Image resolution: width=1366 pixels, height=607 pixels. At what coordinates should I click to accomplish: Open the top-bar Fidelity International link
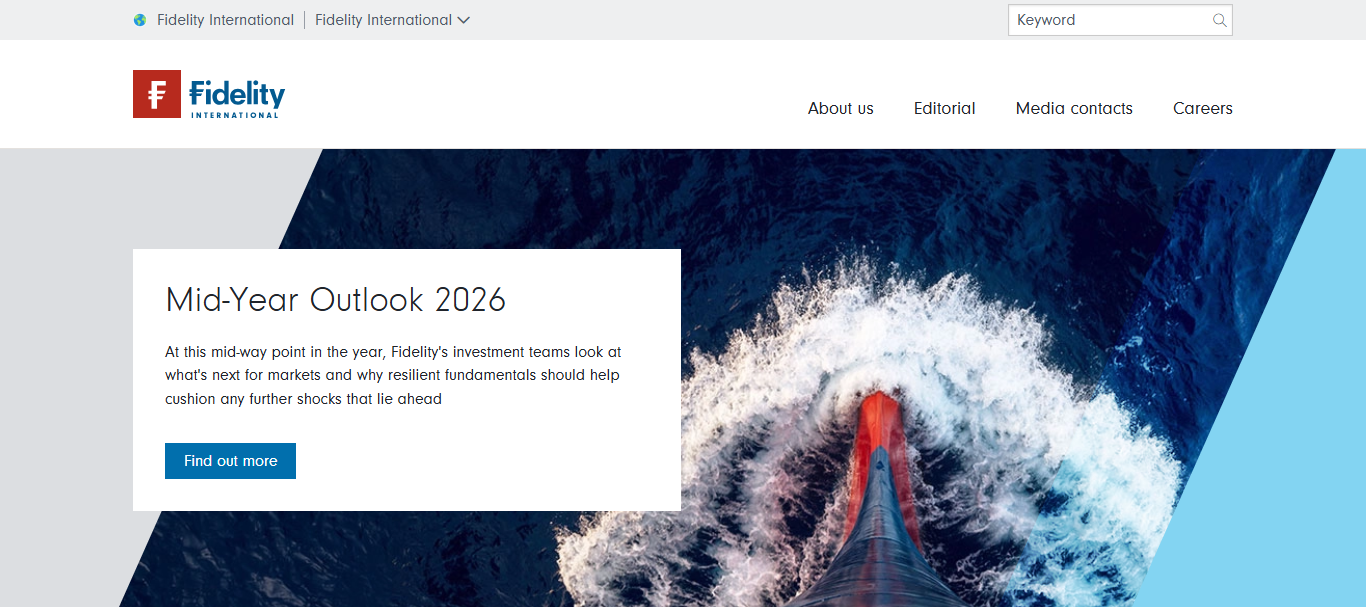point(225,20)
